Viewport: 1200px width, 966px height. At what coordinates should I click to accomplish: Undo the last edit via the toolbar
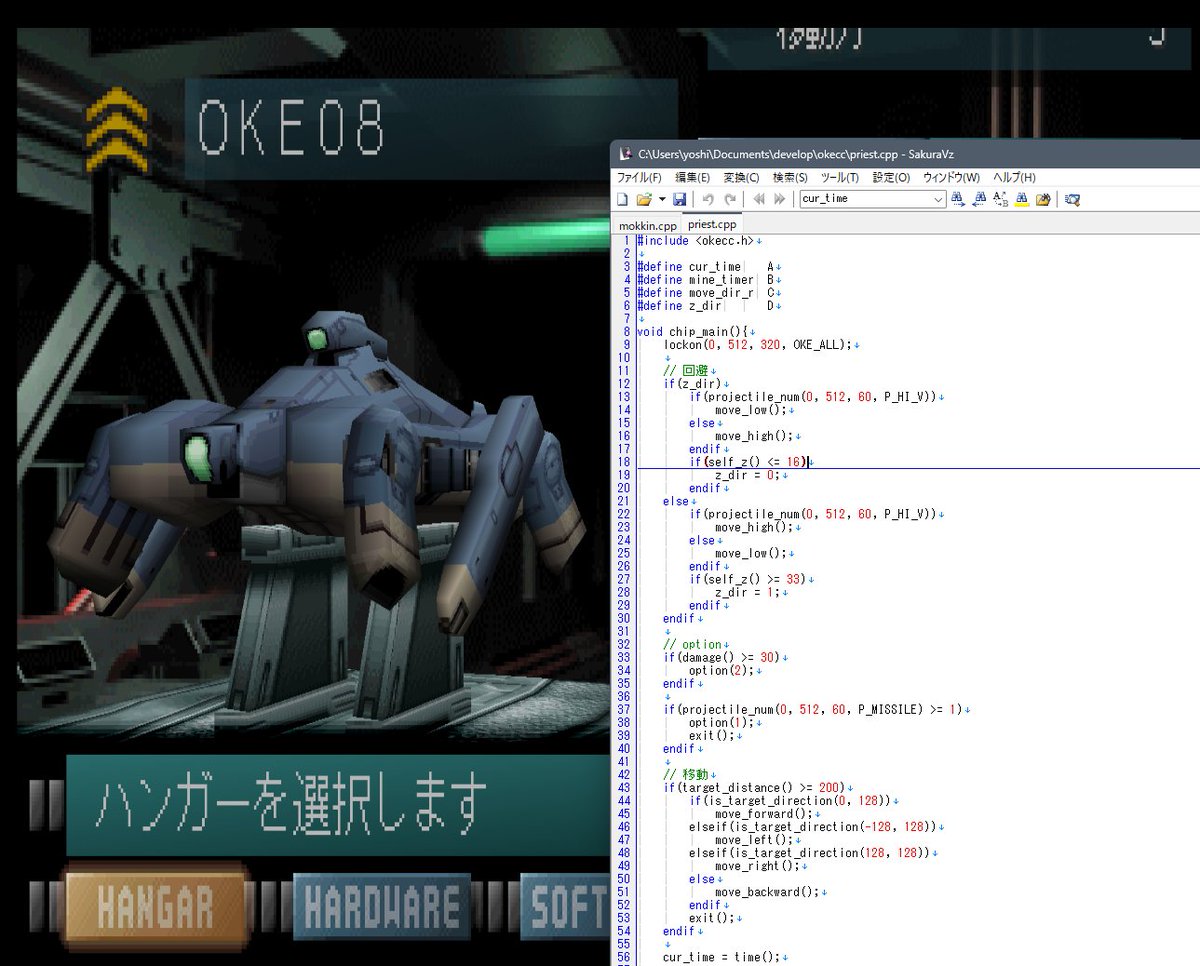708,199
